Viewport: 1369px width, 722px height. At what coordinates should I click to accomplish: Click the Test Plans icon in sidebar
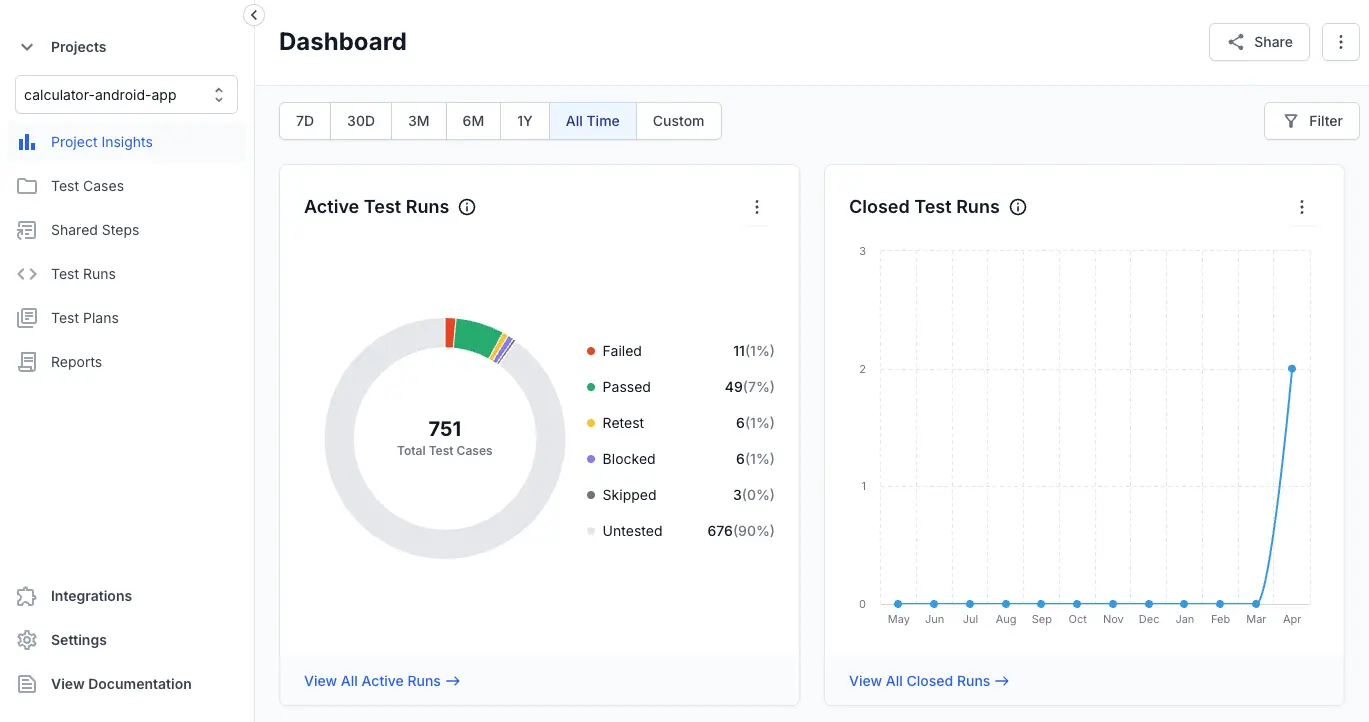click(27, 318)
